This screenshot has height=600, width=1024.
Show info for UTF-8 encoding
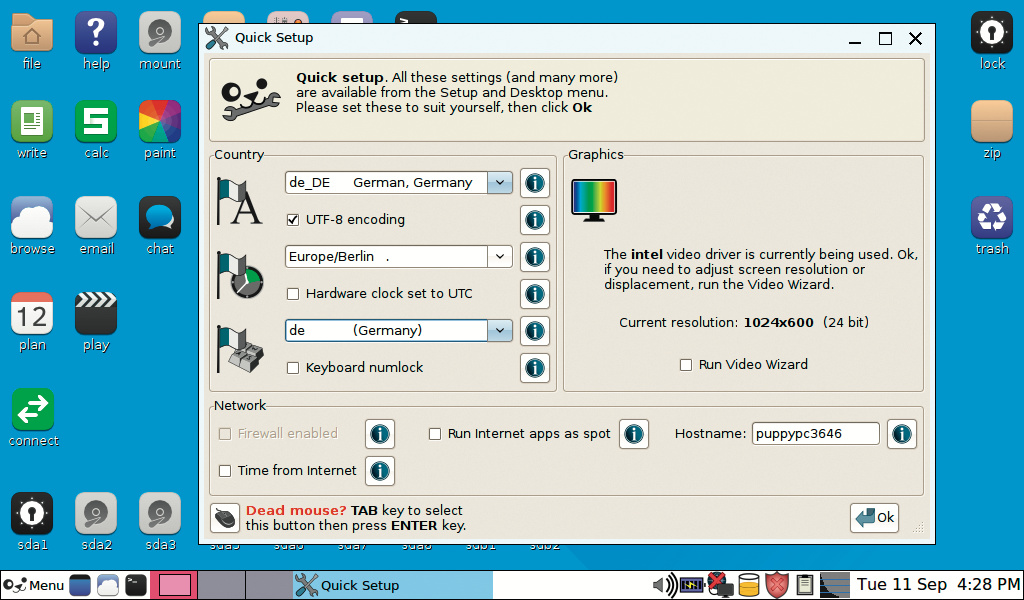pos(535,220)
